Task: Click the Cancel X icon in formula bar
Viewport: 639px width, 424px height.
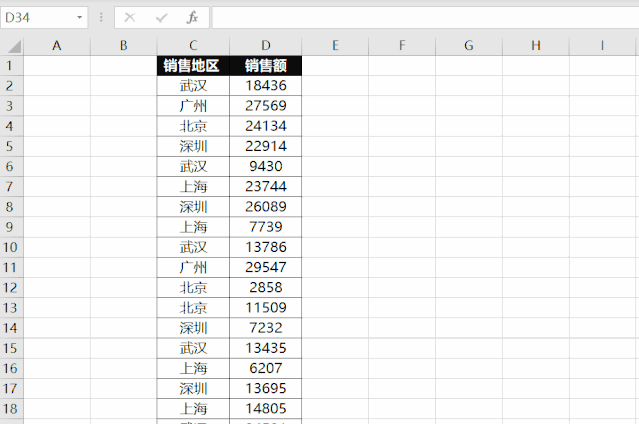Action: coord(130,18)
